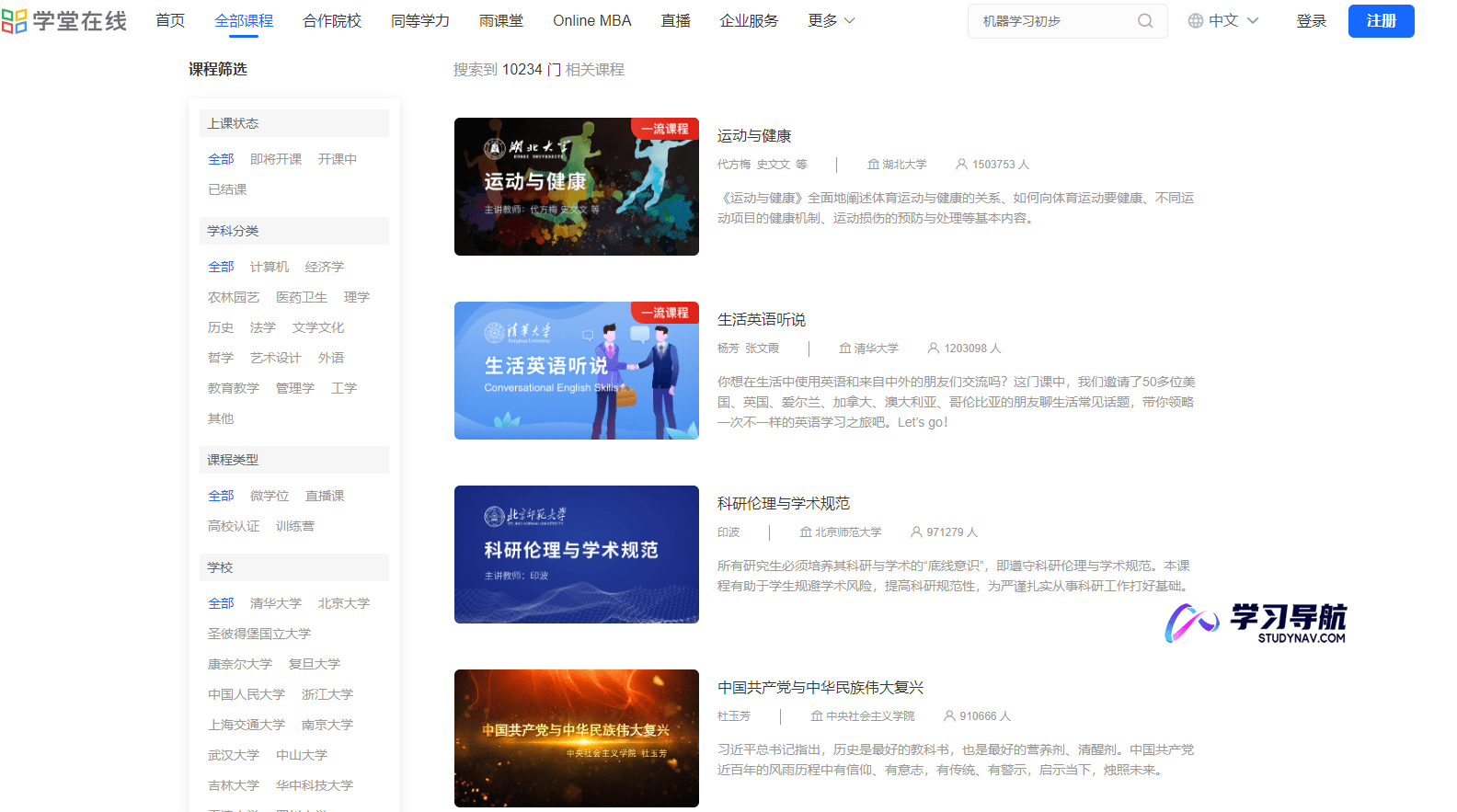Filter course type by 高校认证
This screenshot has width=1457, height=812.
click(234, 526)
